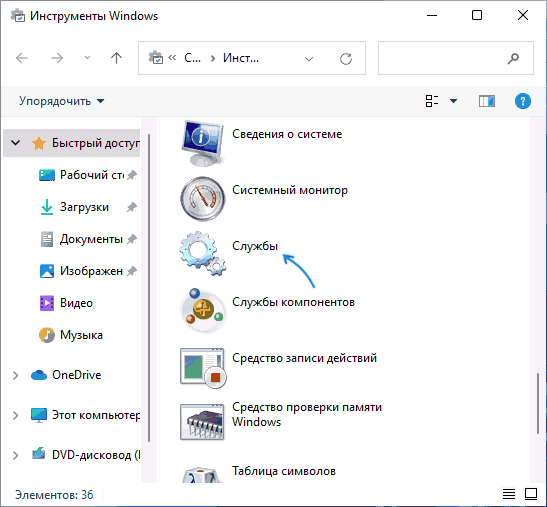The height and width of the screenshot is (507, 547).
Task: Click the navigation pane scrollbar
Action: click(149, 288)
